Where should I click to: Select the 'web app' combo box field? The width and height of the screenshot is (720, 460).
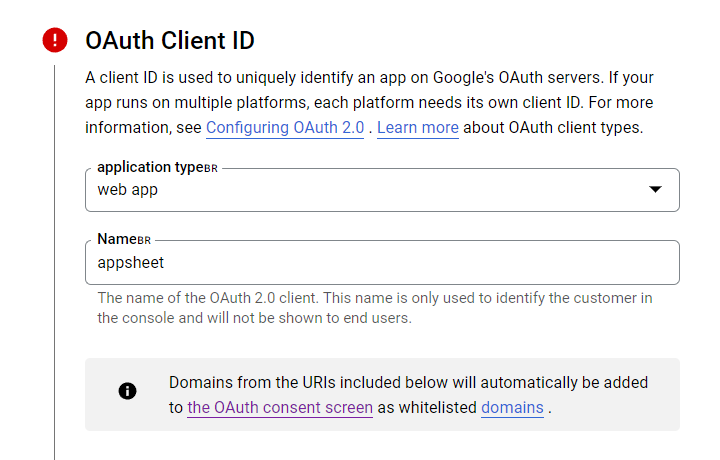pos(382,190)
